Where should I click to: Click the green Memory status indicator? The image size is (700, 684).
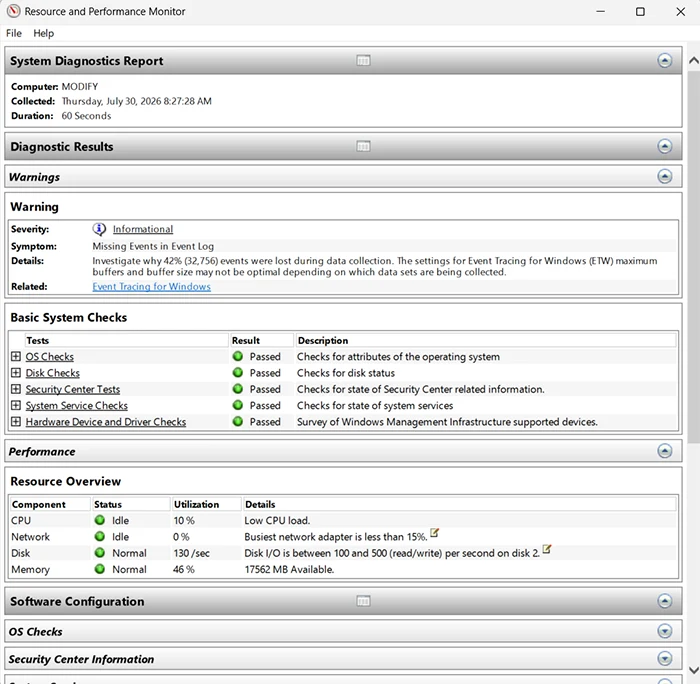click(100, 569)
